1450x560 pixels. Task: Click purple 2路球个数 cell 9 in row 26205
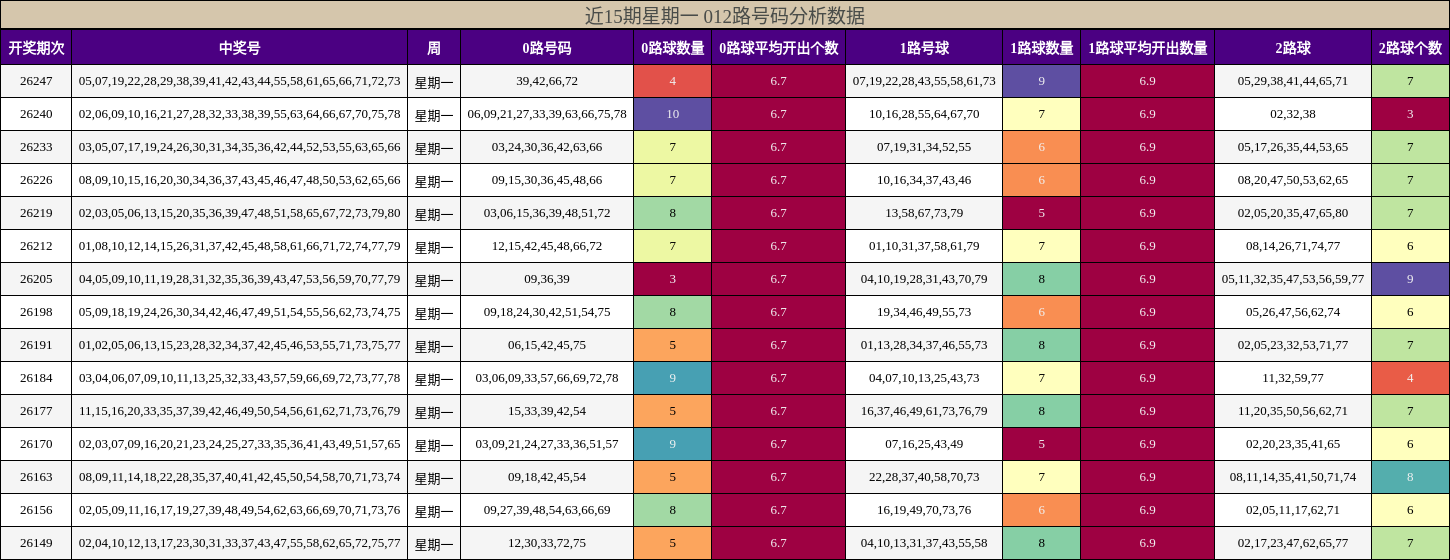coord(1411,279)
